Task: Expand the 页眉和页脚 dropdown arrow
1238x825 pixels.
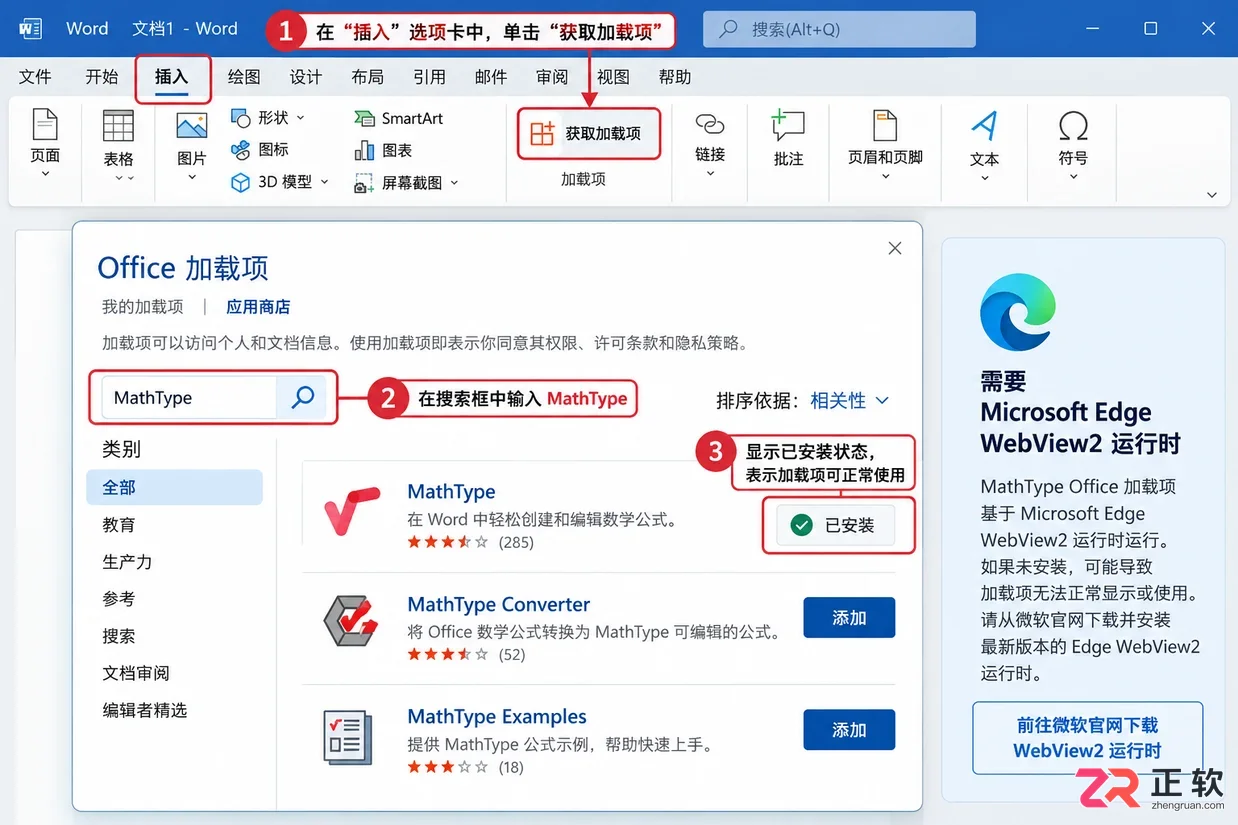Action: pyautogui.click(x=885, y=177)
